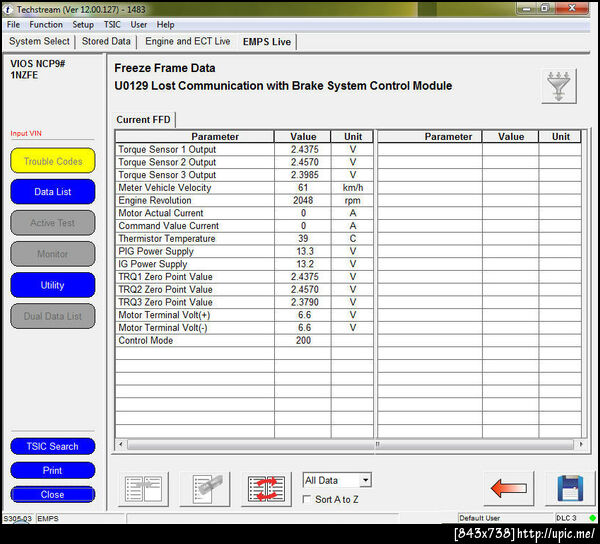The image size is (600, 544).
Task: Click the km/h unit cell
Action: point(353,188)
